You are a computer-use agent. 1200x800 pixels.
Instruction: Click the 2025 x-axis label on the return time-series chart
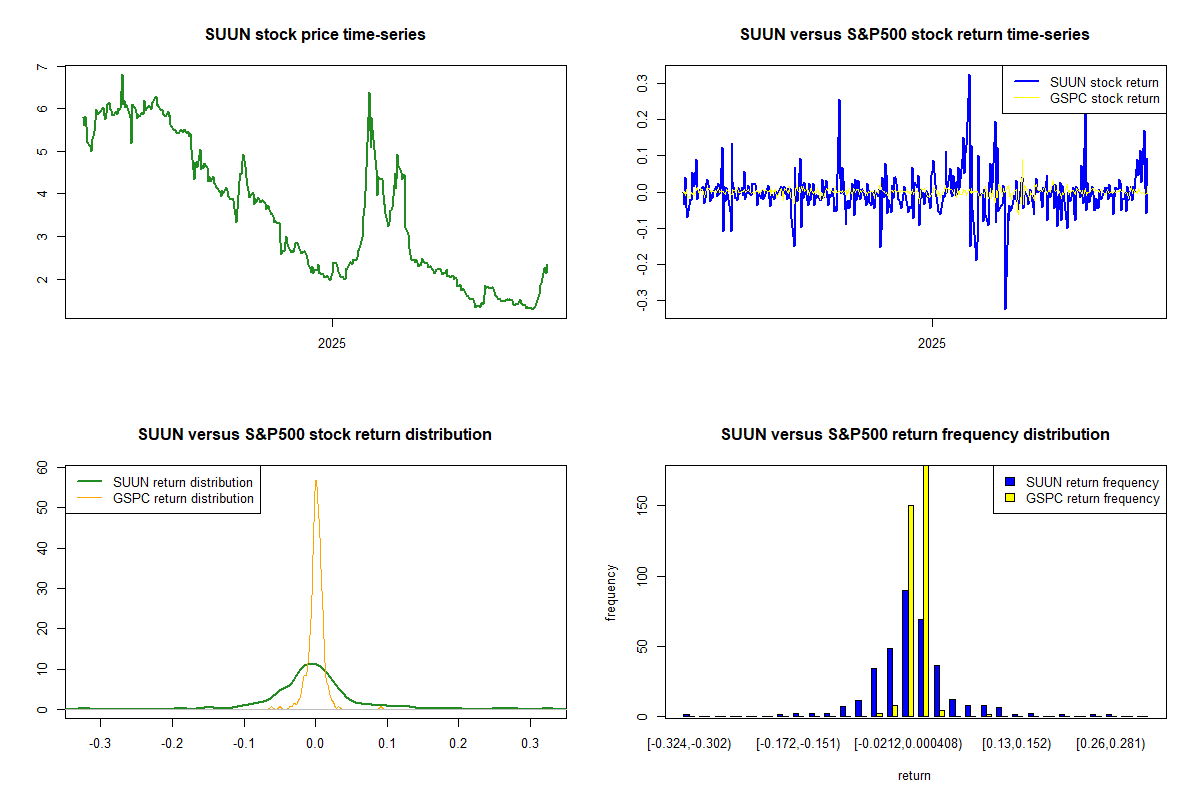coord(931,344)
